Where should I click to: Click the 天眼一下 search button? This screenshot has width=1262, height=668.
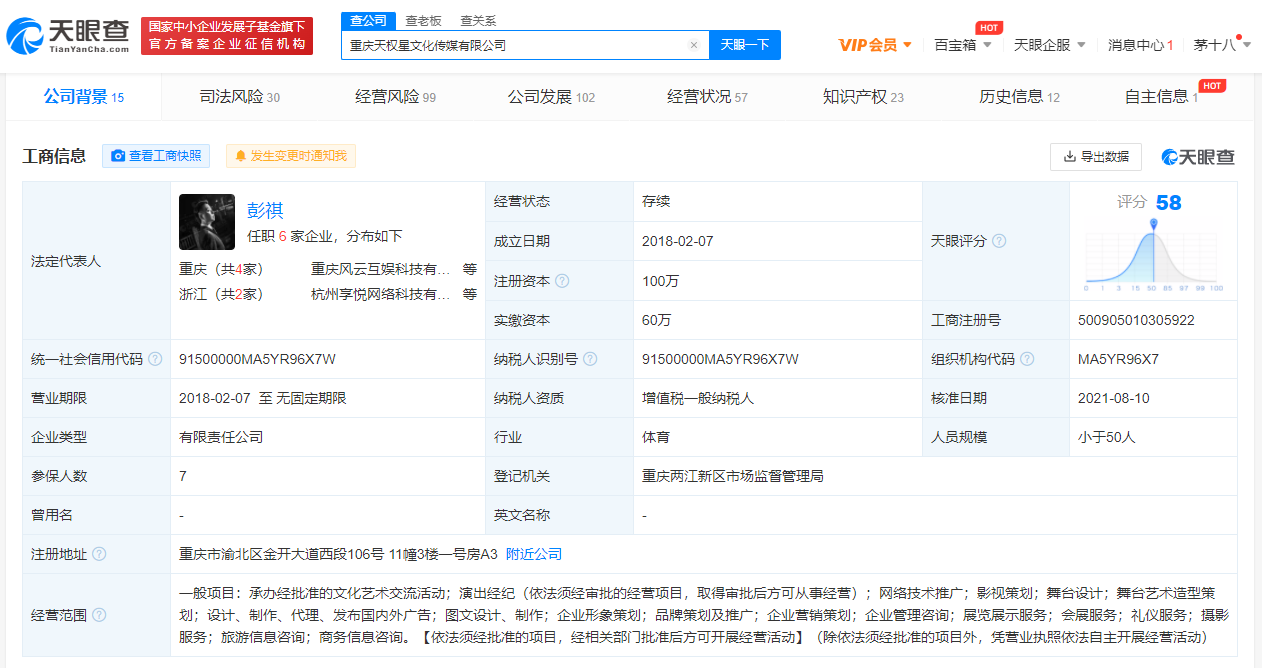745,45
